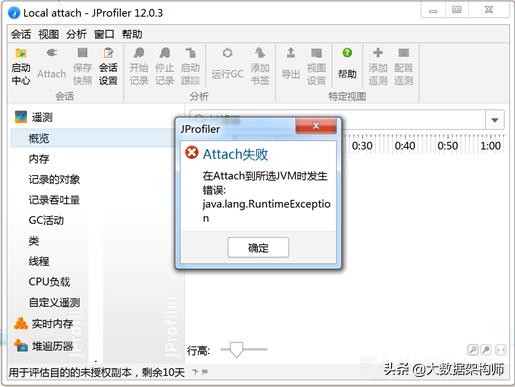Image resolution: width=515 pixels, height=387 pixels.
Task: Select GC活动 in sidebar
Action: pyautogui.click(x=46, y=220)
